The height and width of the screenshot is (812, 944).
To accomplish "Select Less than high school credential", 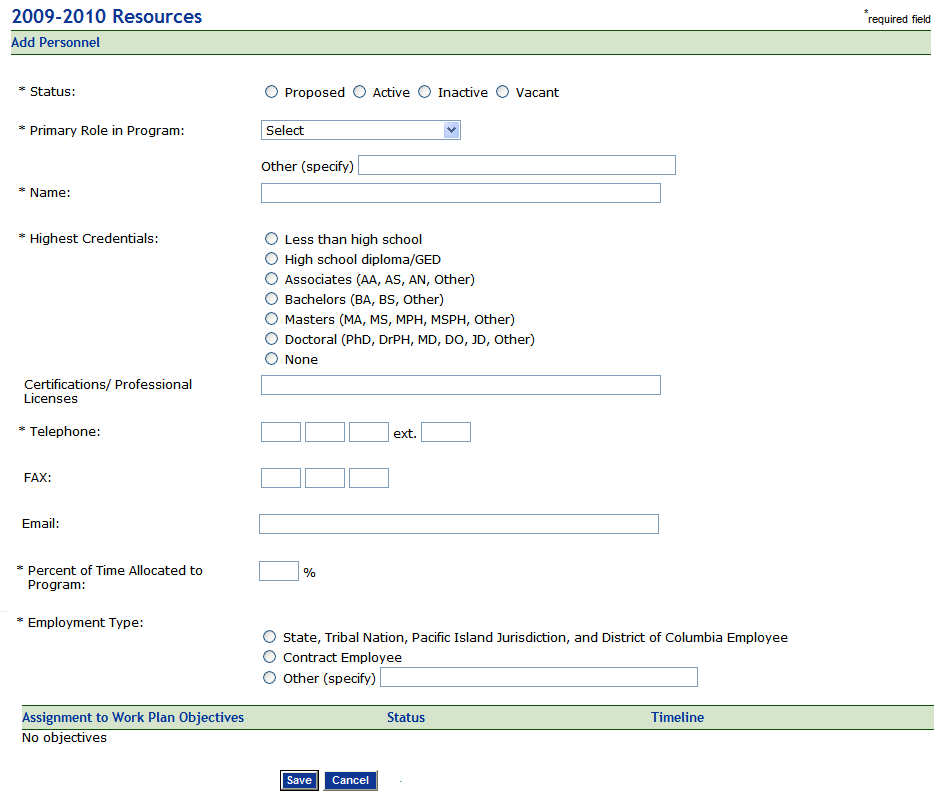I will tap(272, 238).
